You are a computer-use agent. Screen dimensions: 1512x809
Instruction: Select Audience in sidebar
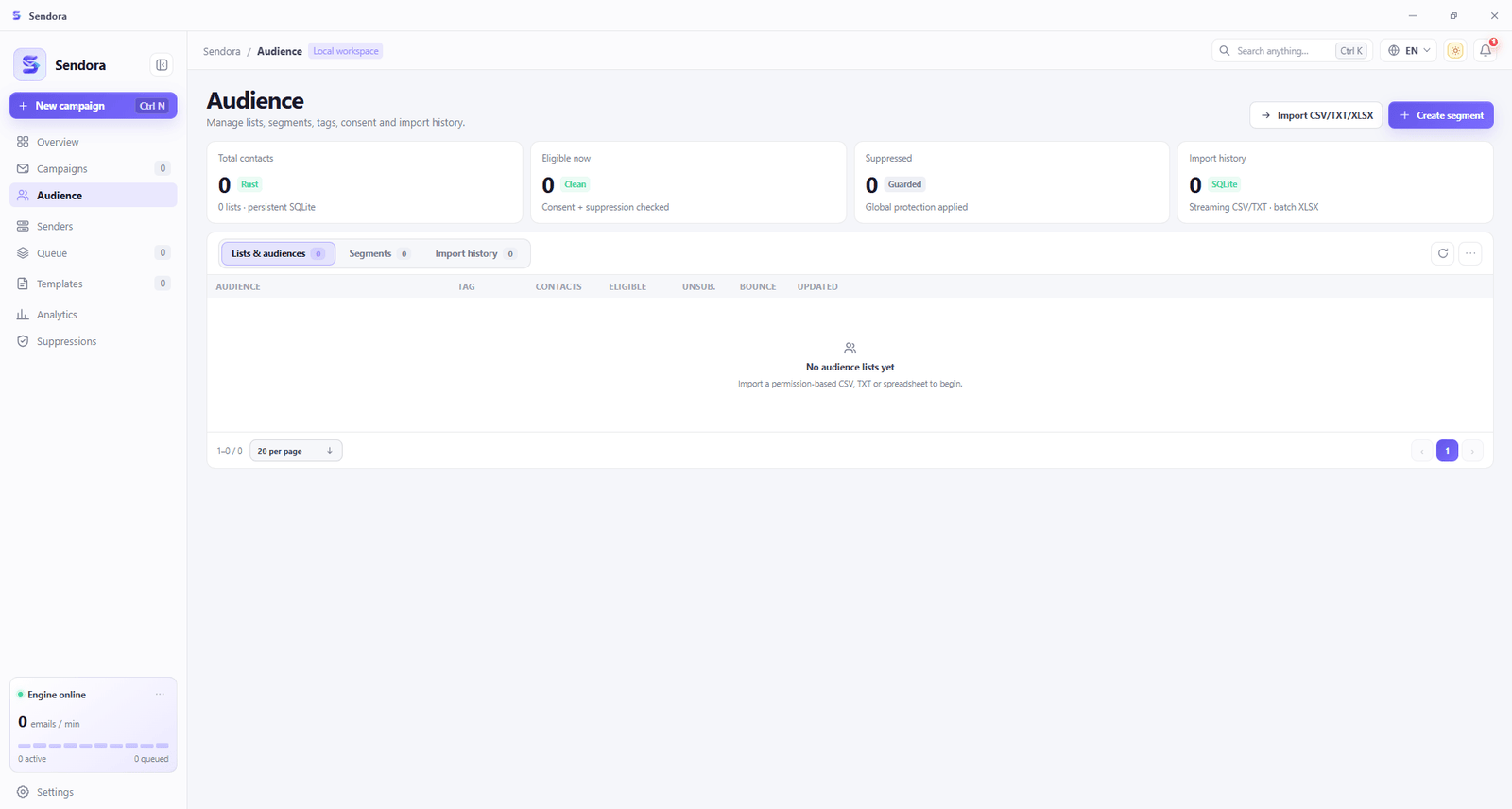94,196
